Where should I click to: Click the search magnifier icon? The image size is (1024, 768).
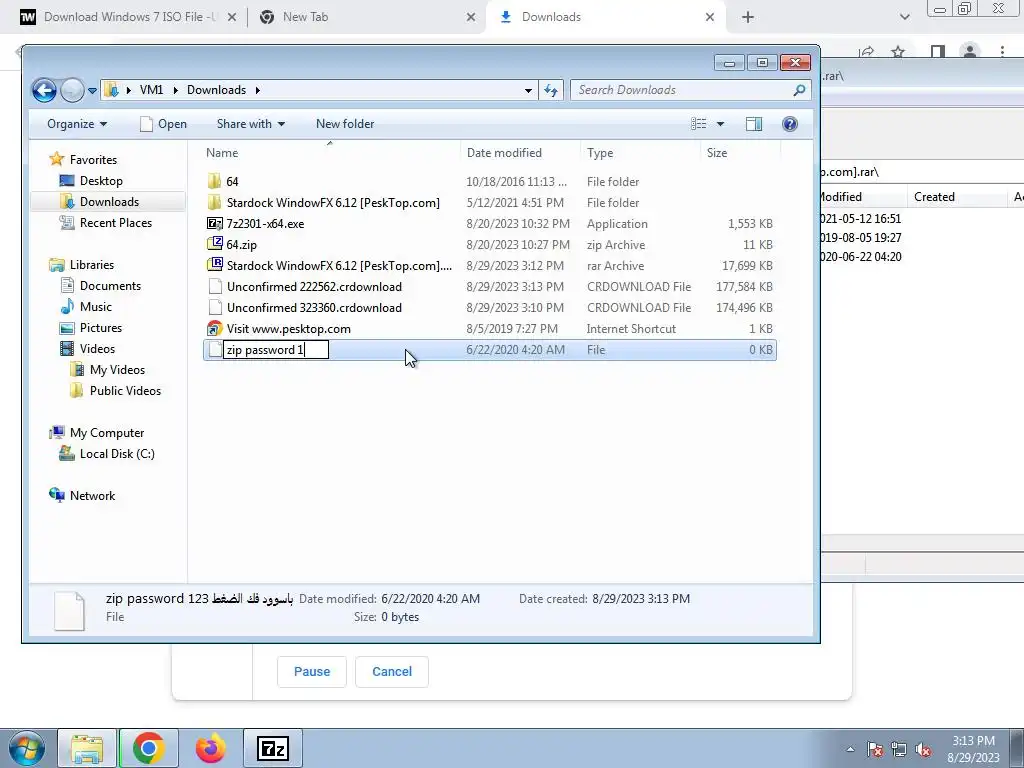[x=799, y=90]
